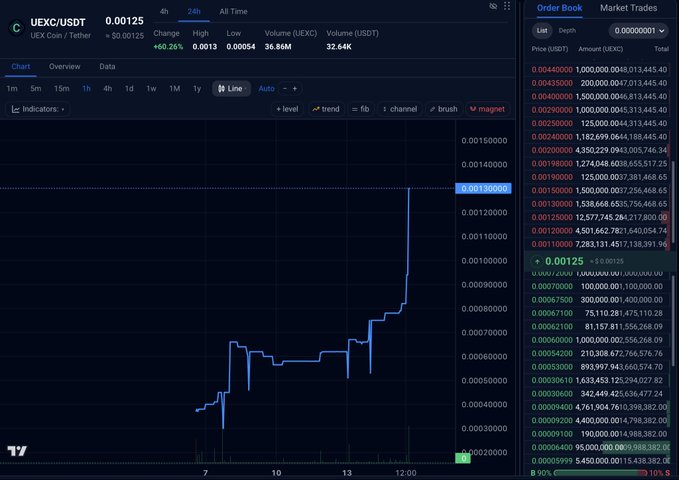This screenshot has height=480, width=679.
Task: Click the last price 0.00125 in order book
Action: click(x=564, y=261)
